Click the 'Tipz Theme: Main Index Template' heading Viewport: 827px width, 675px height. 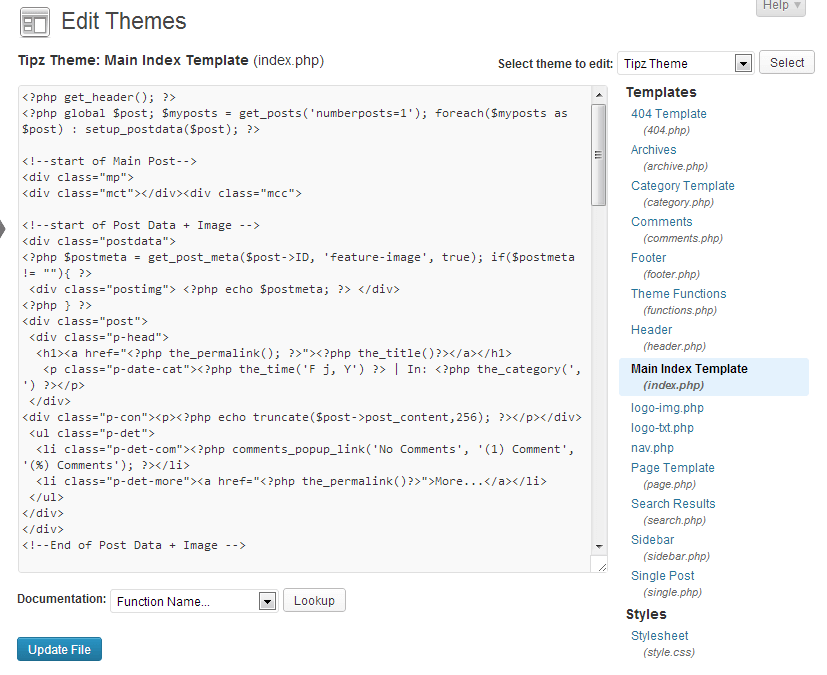coord(133,60)
